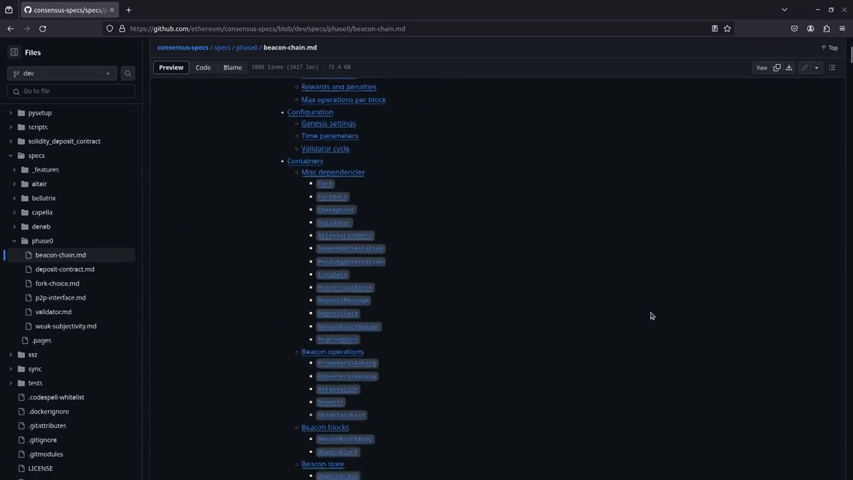The height and width of the screenshot is (480, 853).
Task: Expand the altair folder
Action: pyautogui.click(x=14, y=184)
